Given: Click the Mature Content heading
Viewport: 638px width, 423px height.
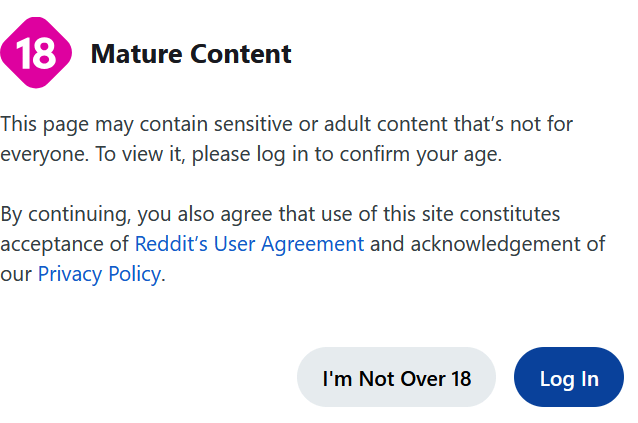Looking at the screenshot, I should pyautogui.click(x=191, y=54).
